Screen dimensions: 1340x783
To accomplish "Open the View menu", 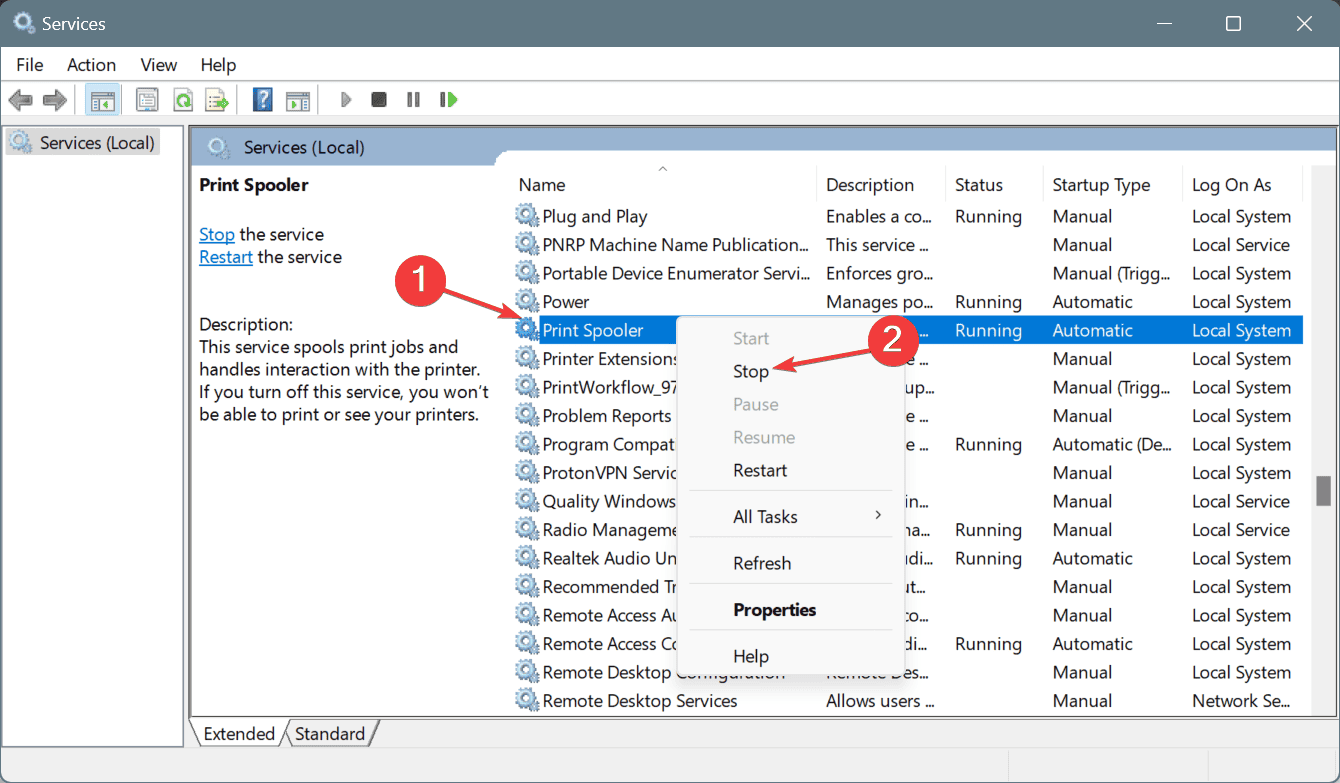I will pyautogui.click(x=158, y=64).
